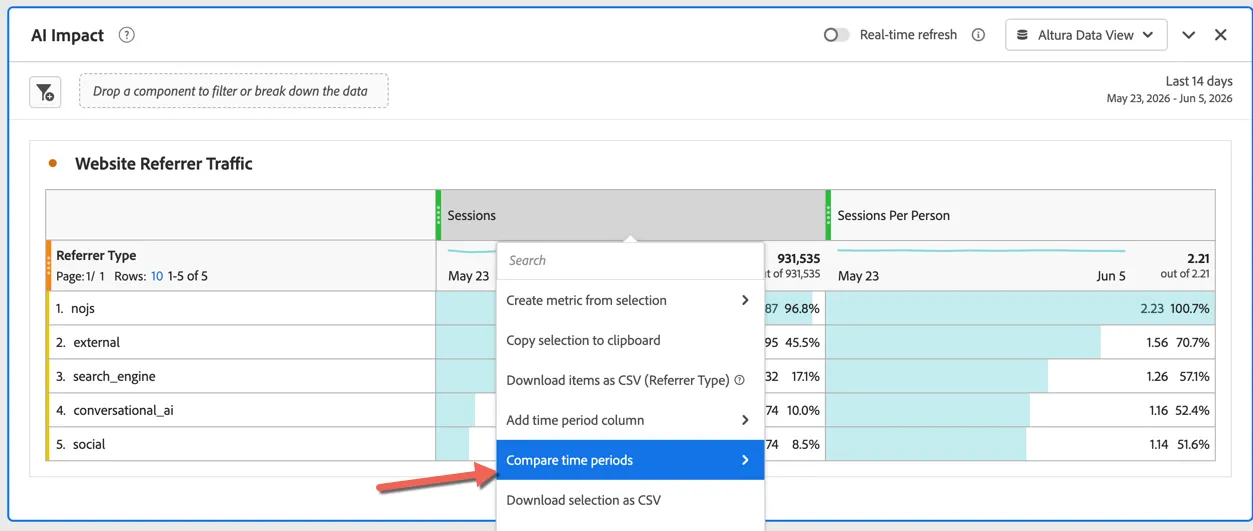Click the 1.56 70.7% cell
Screen dimensions: 1253x531
click(1021, 342)
